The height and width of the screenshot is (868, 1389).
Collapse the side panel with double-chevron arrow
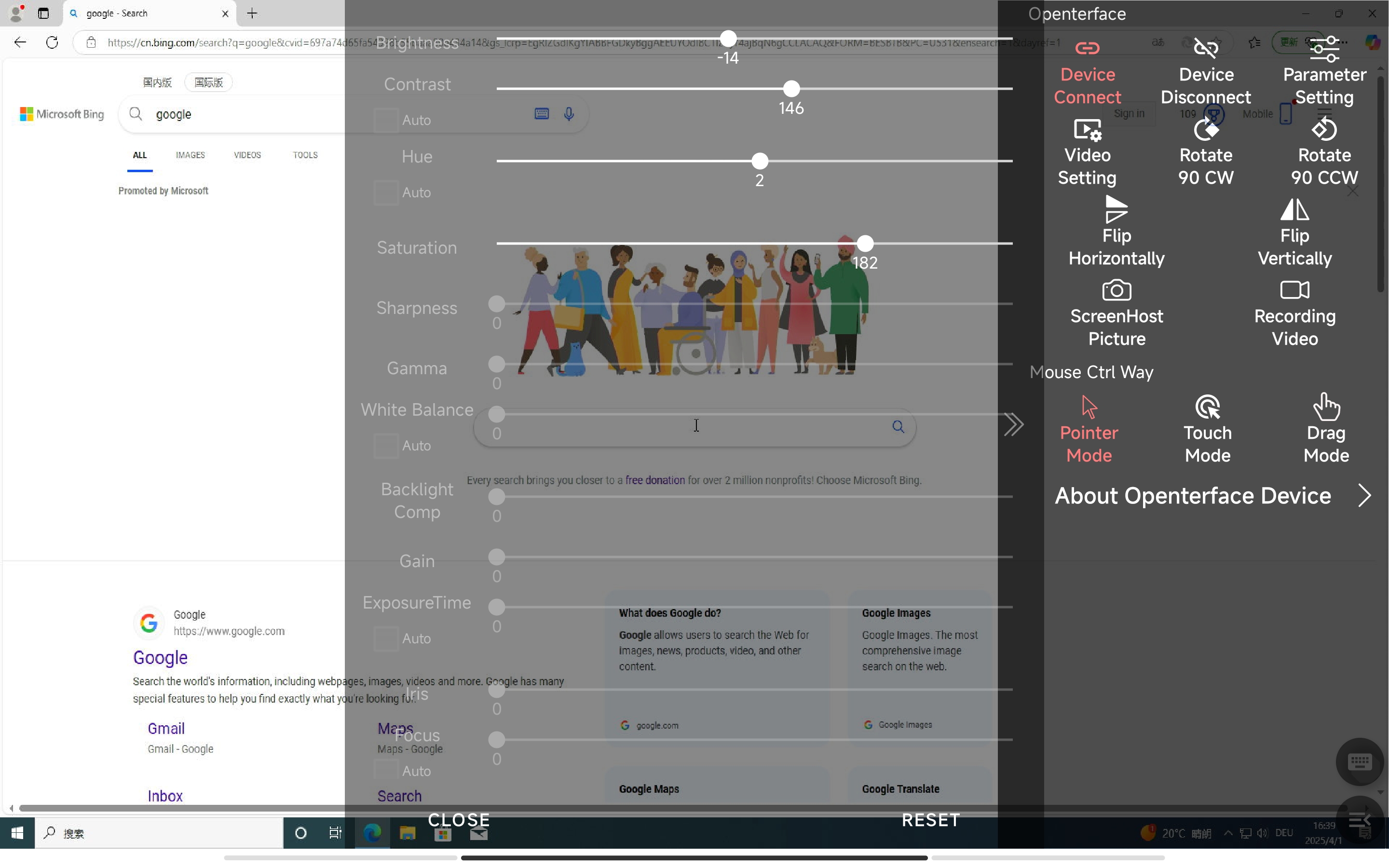[x=1014, y=425]
